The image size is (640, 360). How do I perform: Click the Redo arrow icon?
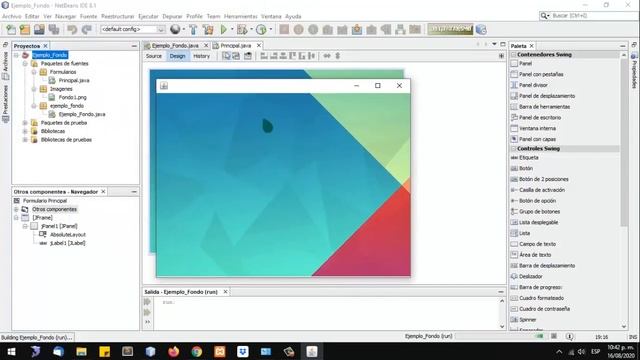pos(87,29)
